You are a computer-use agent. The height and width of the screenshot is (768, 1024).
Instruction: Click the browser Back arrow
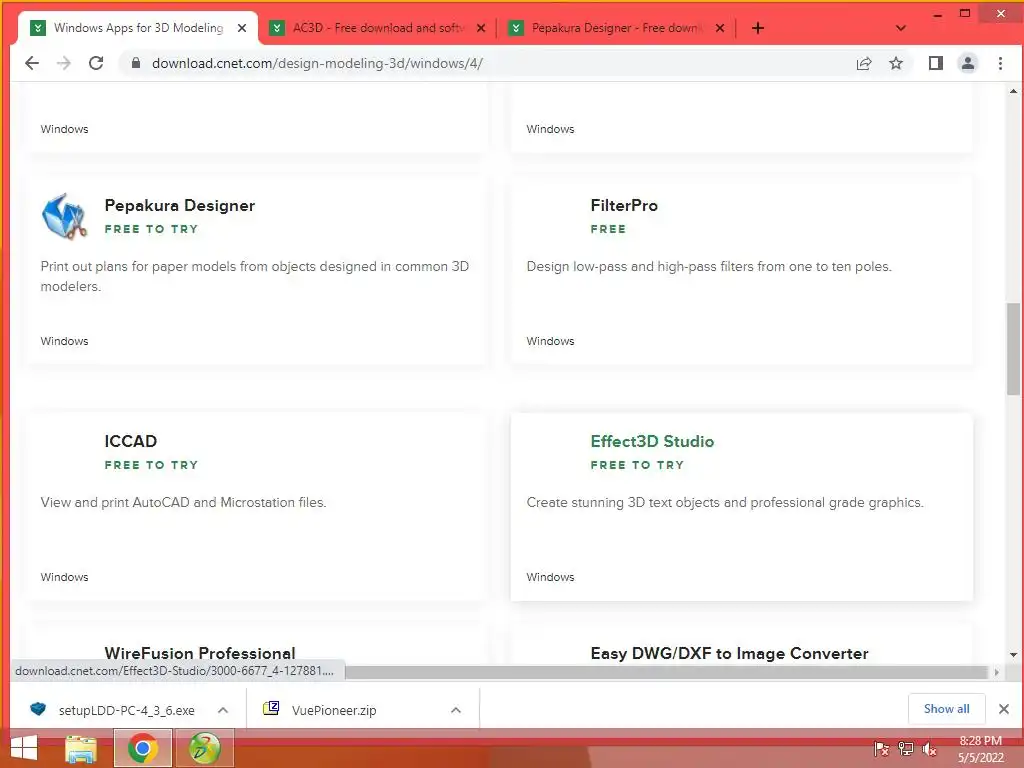[x=31, y=63]
